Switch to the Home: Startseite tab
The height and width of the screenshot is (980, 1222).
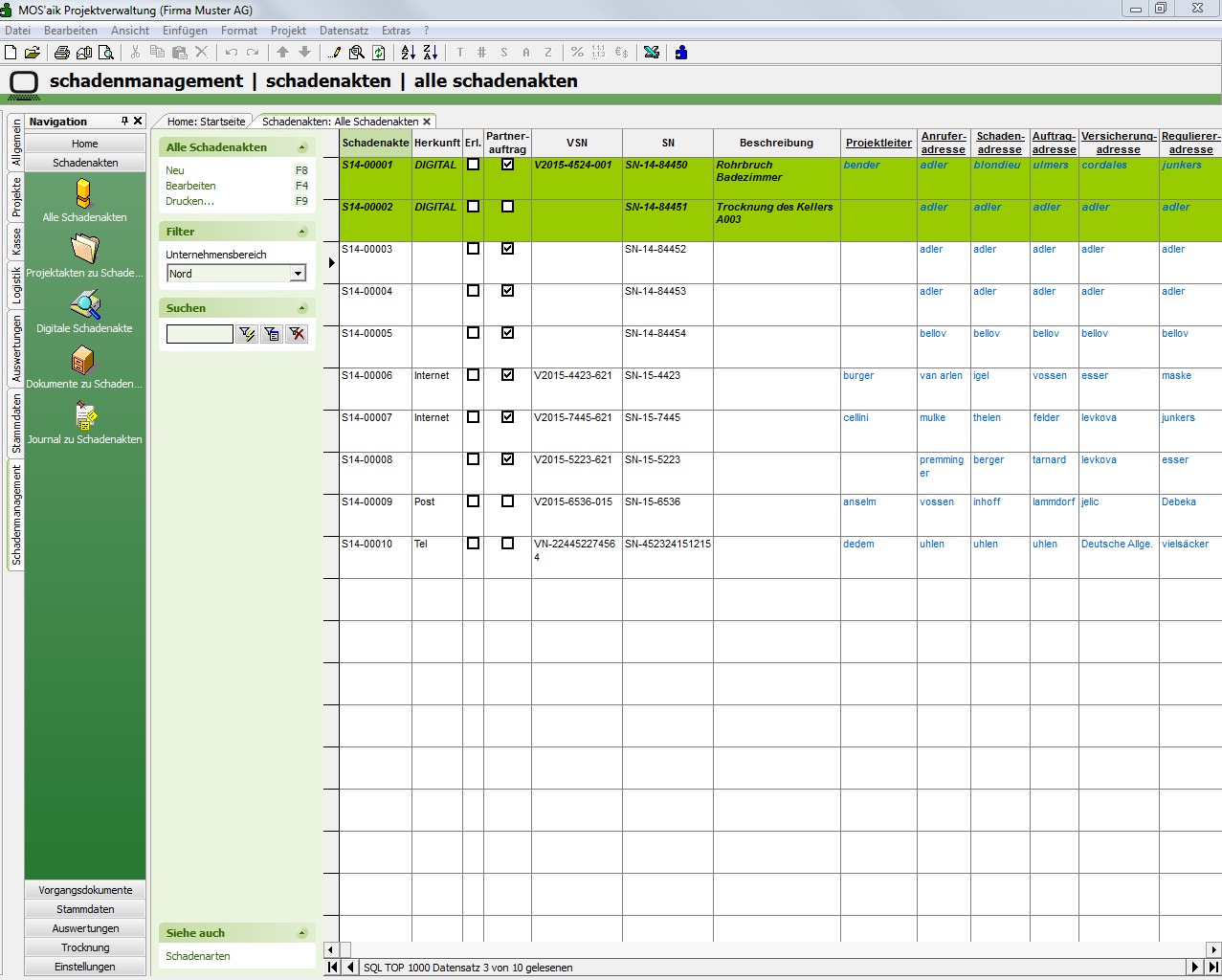tap(206, 122)
